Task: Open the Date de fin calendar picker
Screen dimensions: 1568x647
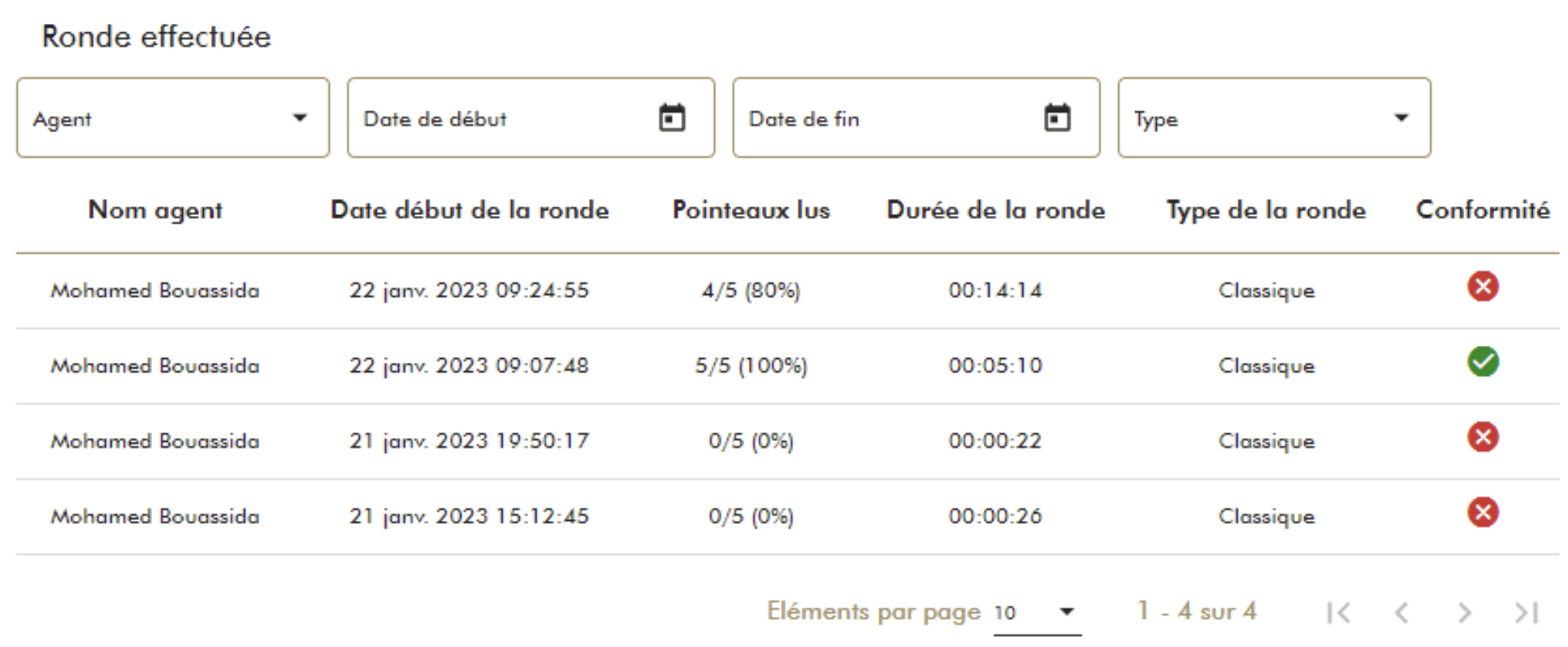Action: coord(1058,117)
